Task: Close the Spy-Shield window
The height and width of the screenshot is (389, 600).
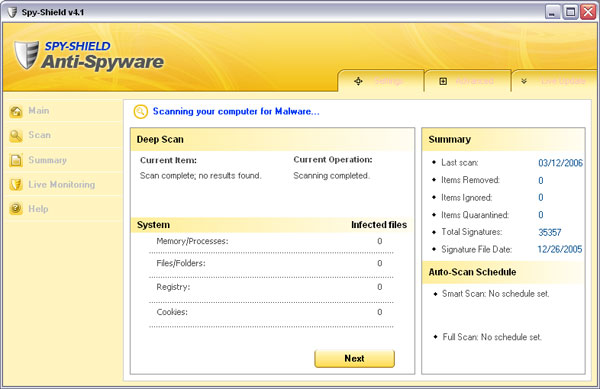Action: pos(588,12)
